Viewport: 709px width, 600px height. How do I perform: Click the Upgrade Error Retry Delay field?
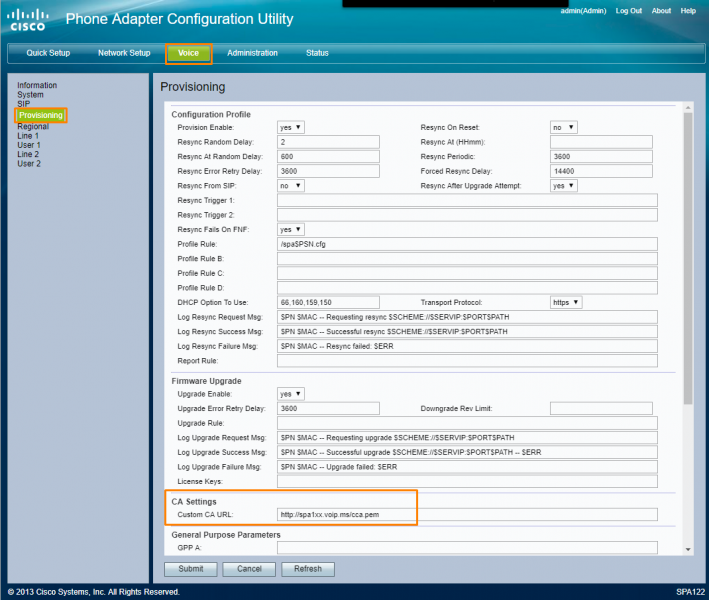(328, 409)
